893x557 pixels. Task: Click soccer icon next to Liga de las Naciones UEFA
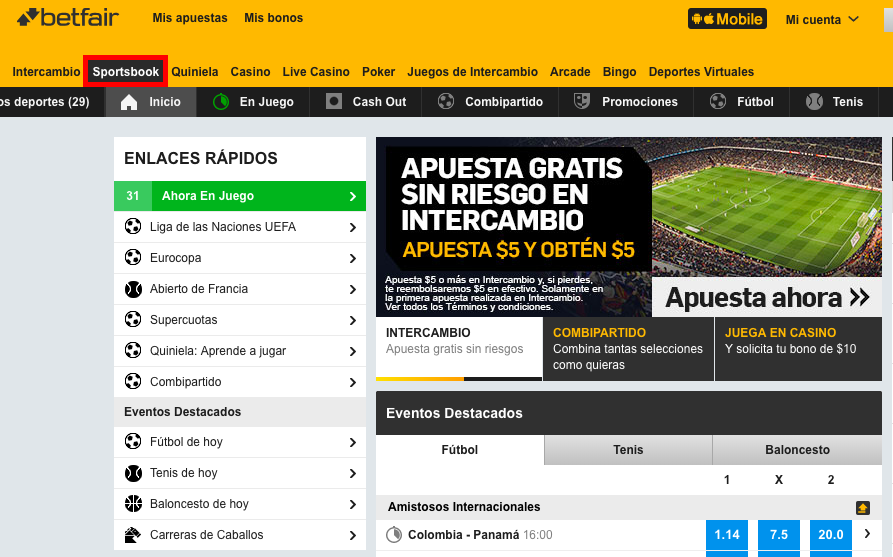click(133, 227)
